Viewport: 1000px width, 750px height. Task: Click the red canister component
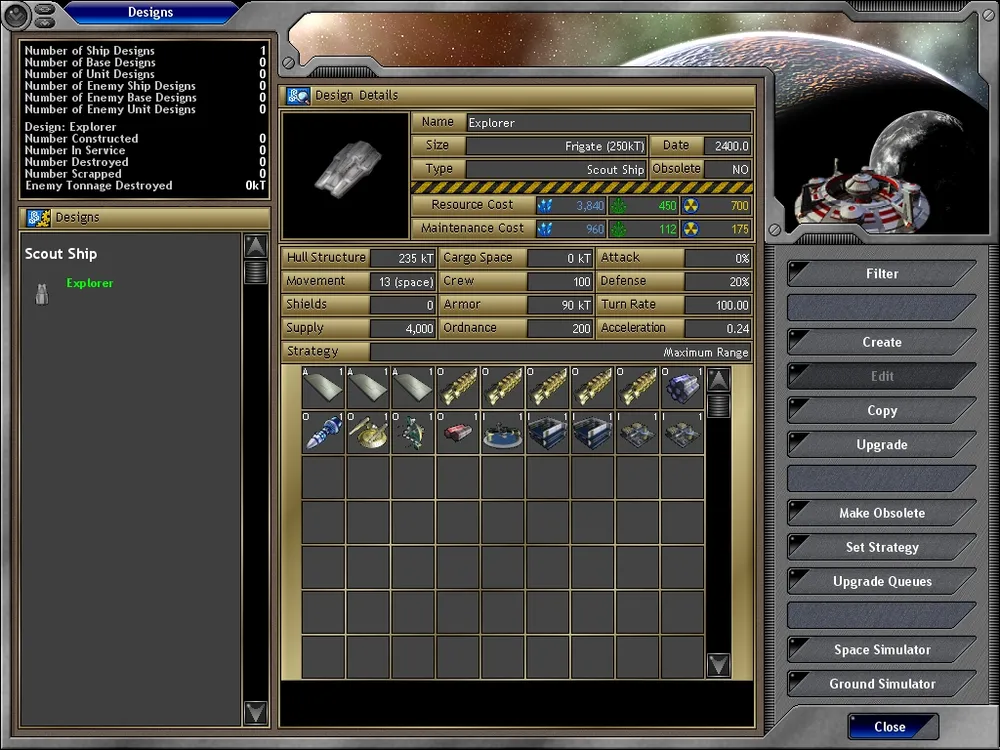(x=458, y=433)
